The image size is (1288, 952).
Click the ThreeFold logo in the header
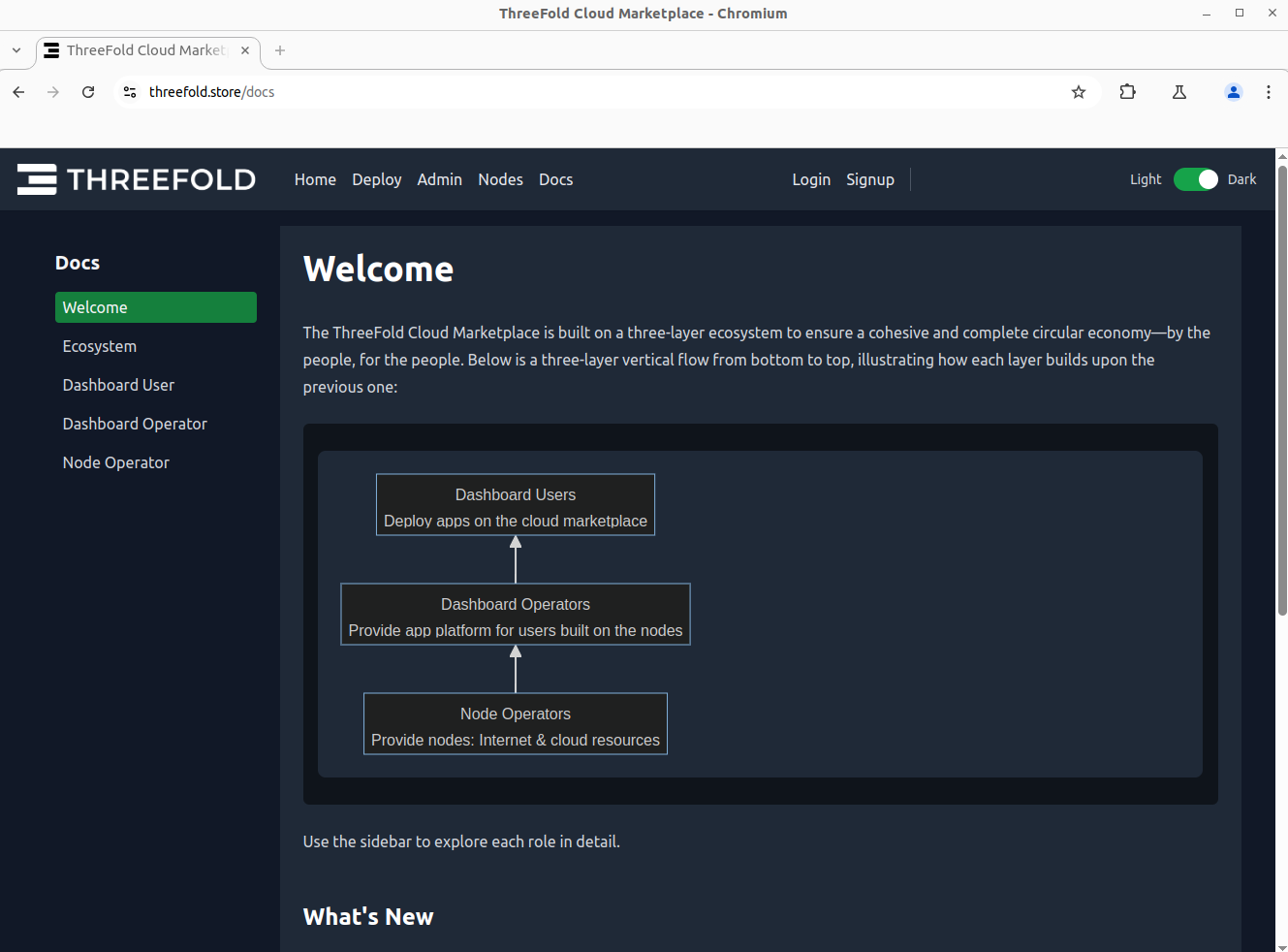[137, 179]
